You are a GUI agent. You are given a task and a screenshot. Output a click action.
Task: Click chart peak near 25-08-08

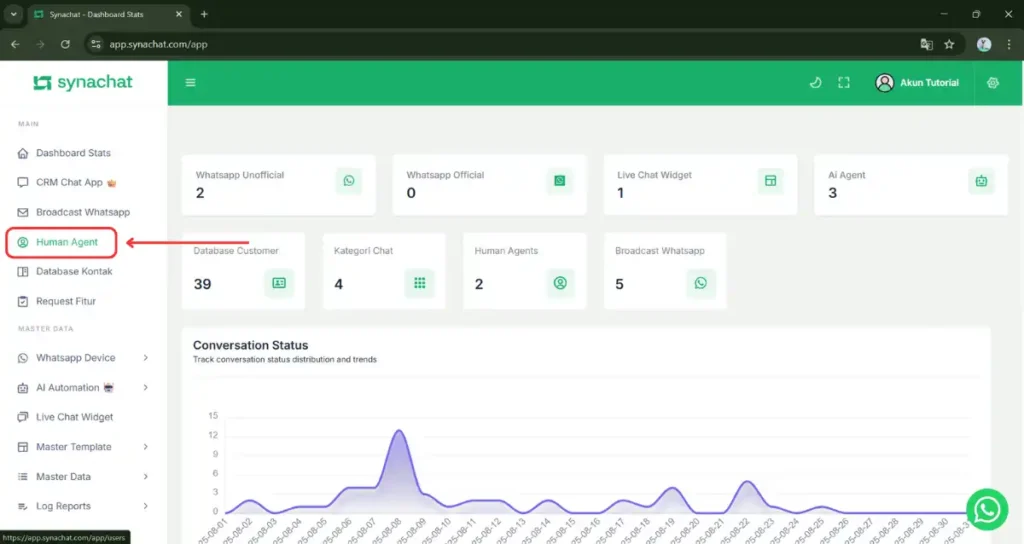(x=399, y=431)
